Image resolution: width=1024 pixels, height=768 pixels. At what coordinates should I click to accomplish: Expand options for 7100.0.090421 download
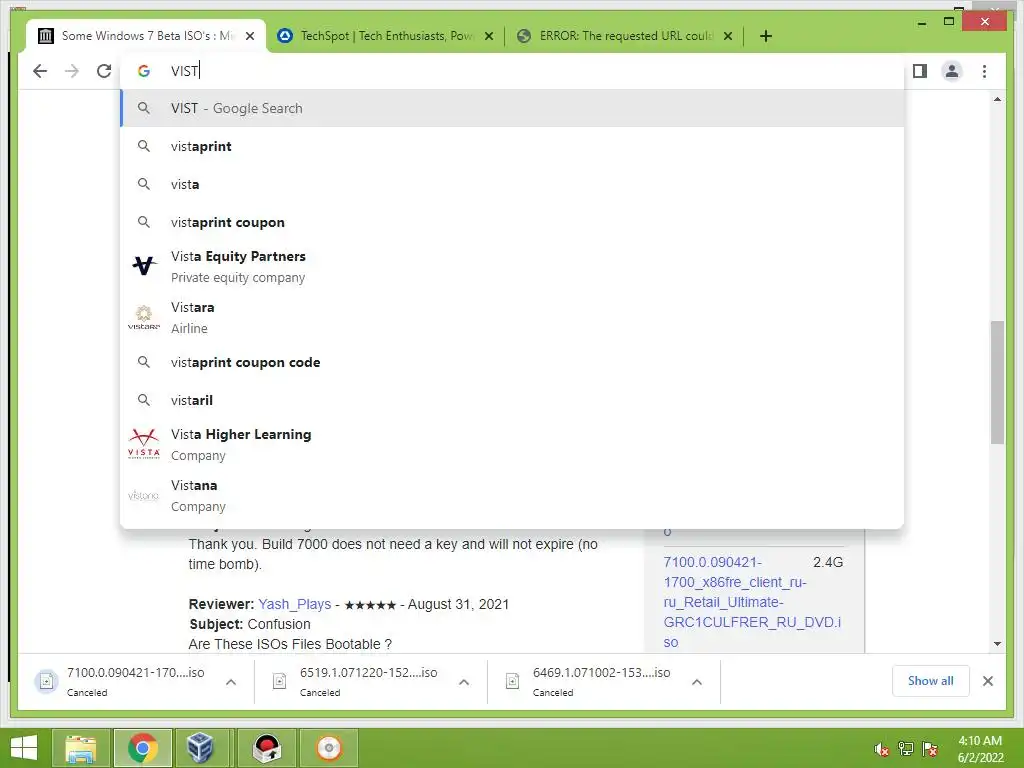[x=231, y=682]
